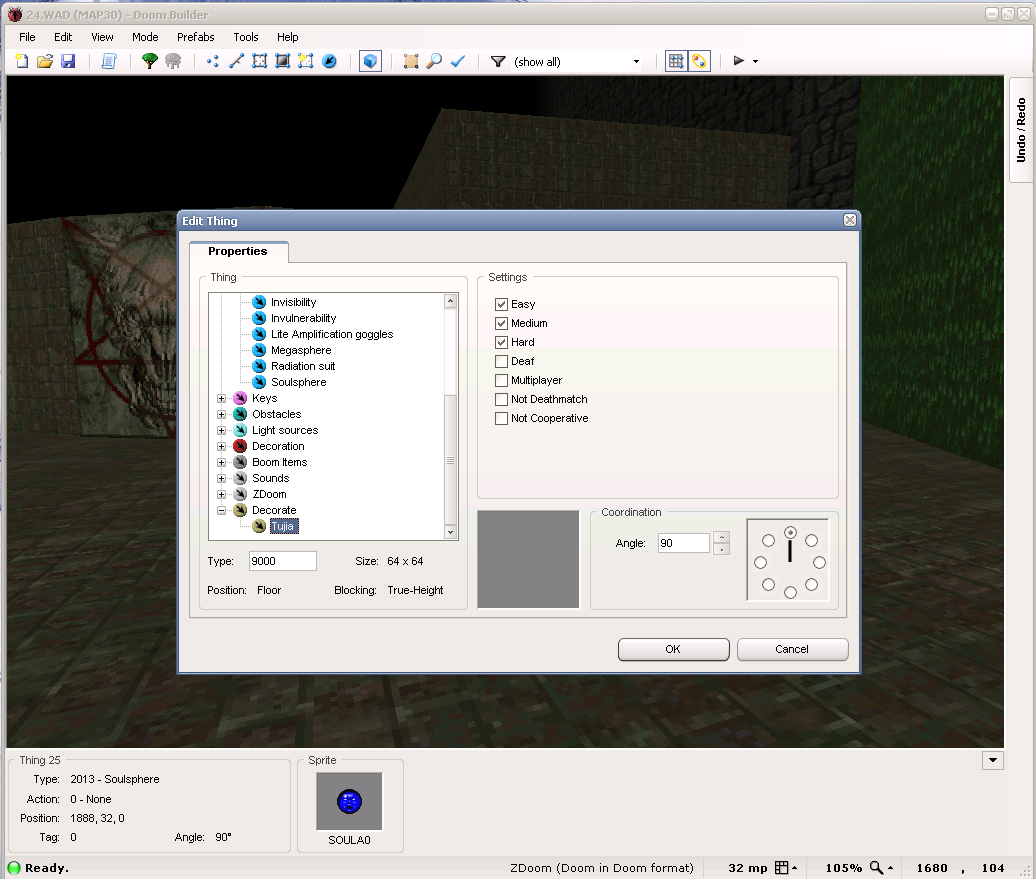Open the Tools menu
Image resolution: width=1036 pixels, height=879 pixels.
tap(246, 37)
